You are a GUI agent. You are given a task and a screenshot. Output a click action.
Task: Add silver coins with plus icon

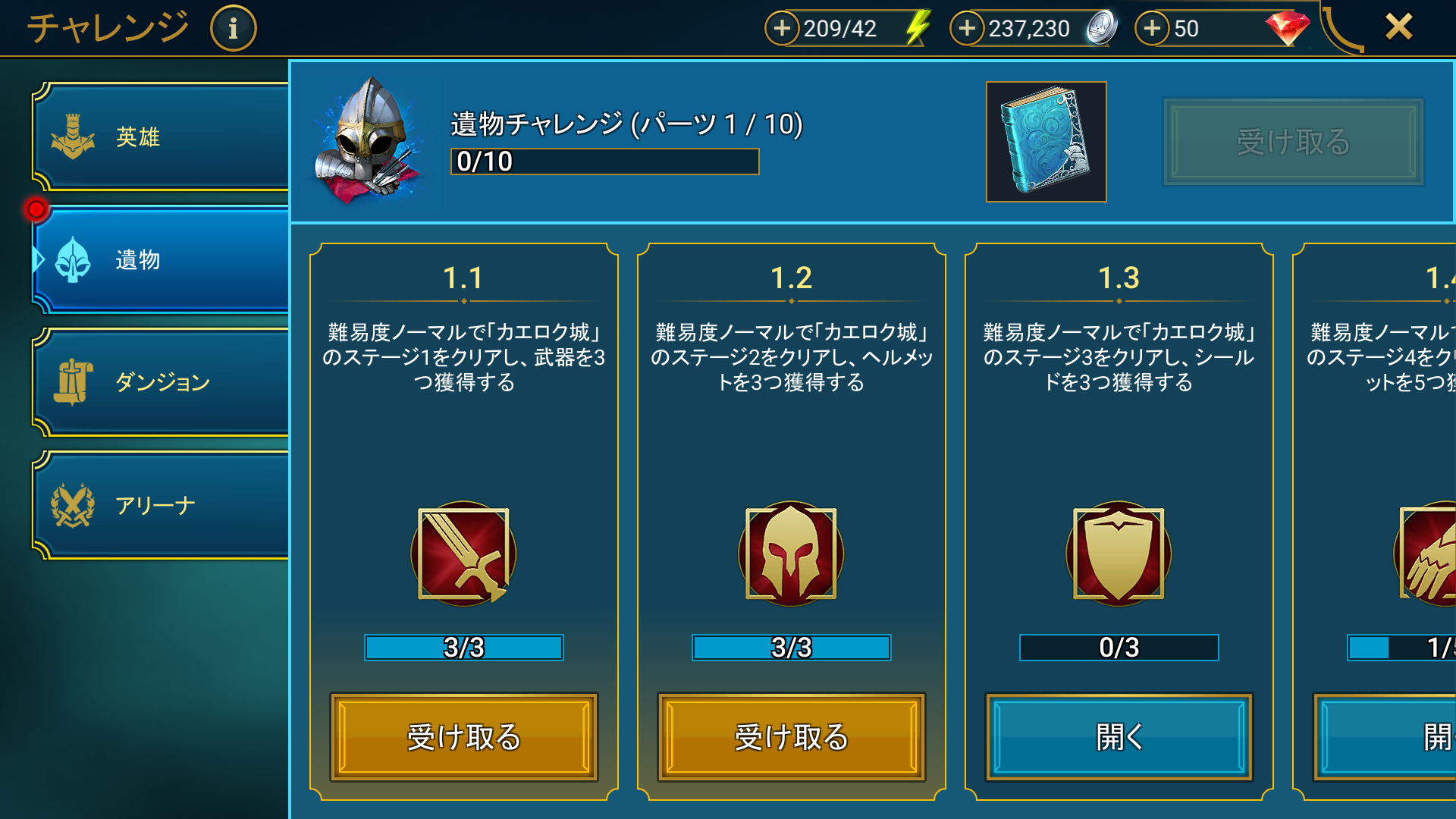[x=967, y=28]
